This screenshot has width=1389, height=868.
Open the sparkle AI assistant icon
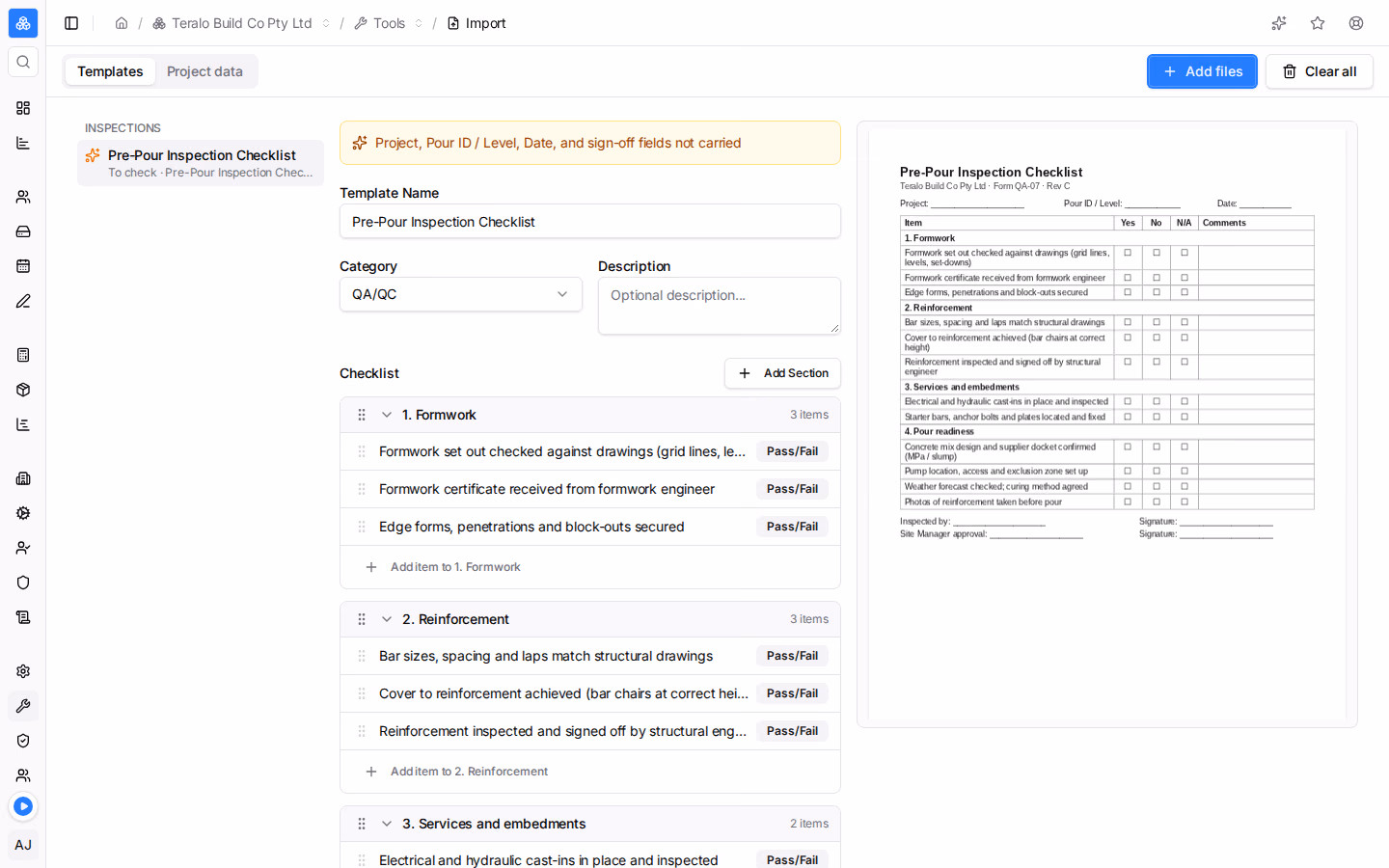point(1279,23)
